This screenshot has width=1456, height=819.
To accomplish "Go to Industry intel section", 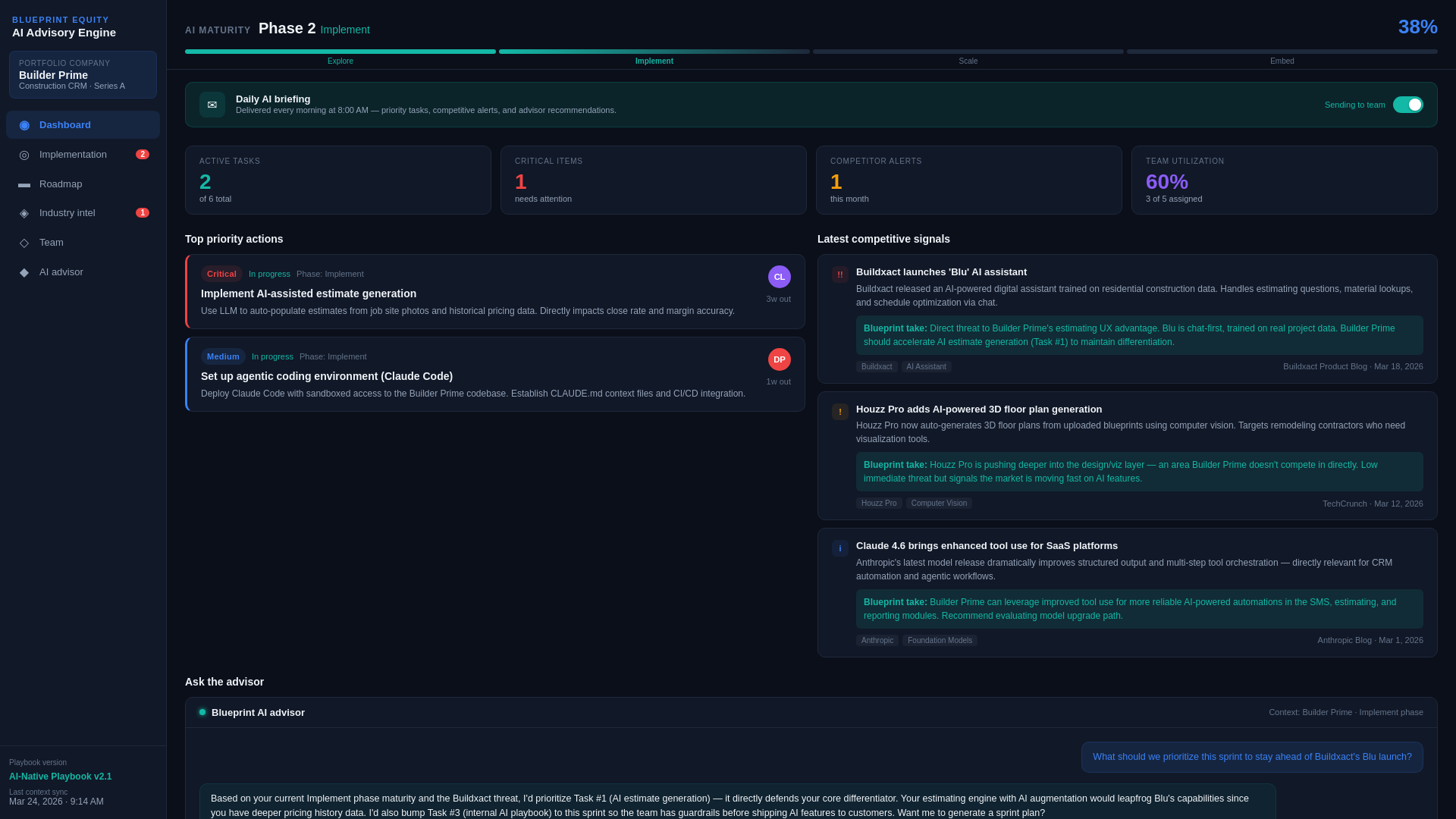I will click(x=83, y=213).
